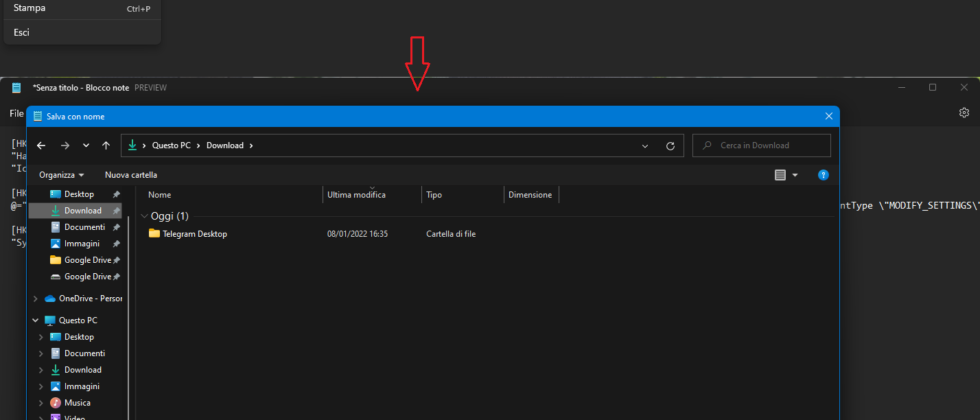Screen dimensions: 980x420
Task: Open the Help question mark icon
Action: click(x=823, y=175)
